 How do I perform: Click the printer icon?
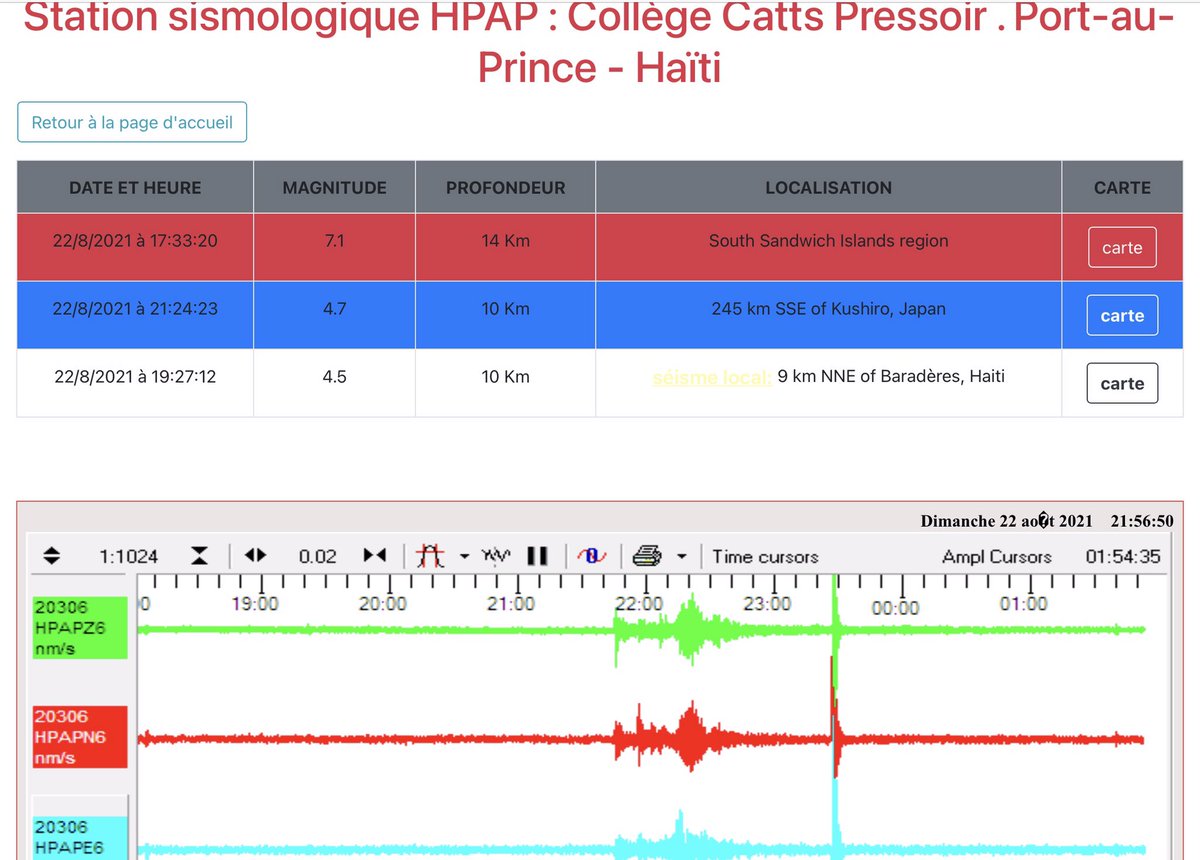click(648, 556)
